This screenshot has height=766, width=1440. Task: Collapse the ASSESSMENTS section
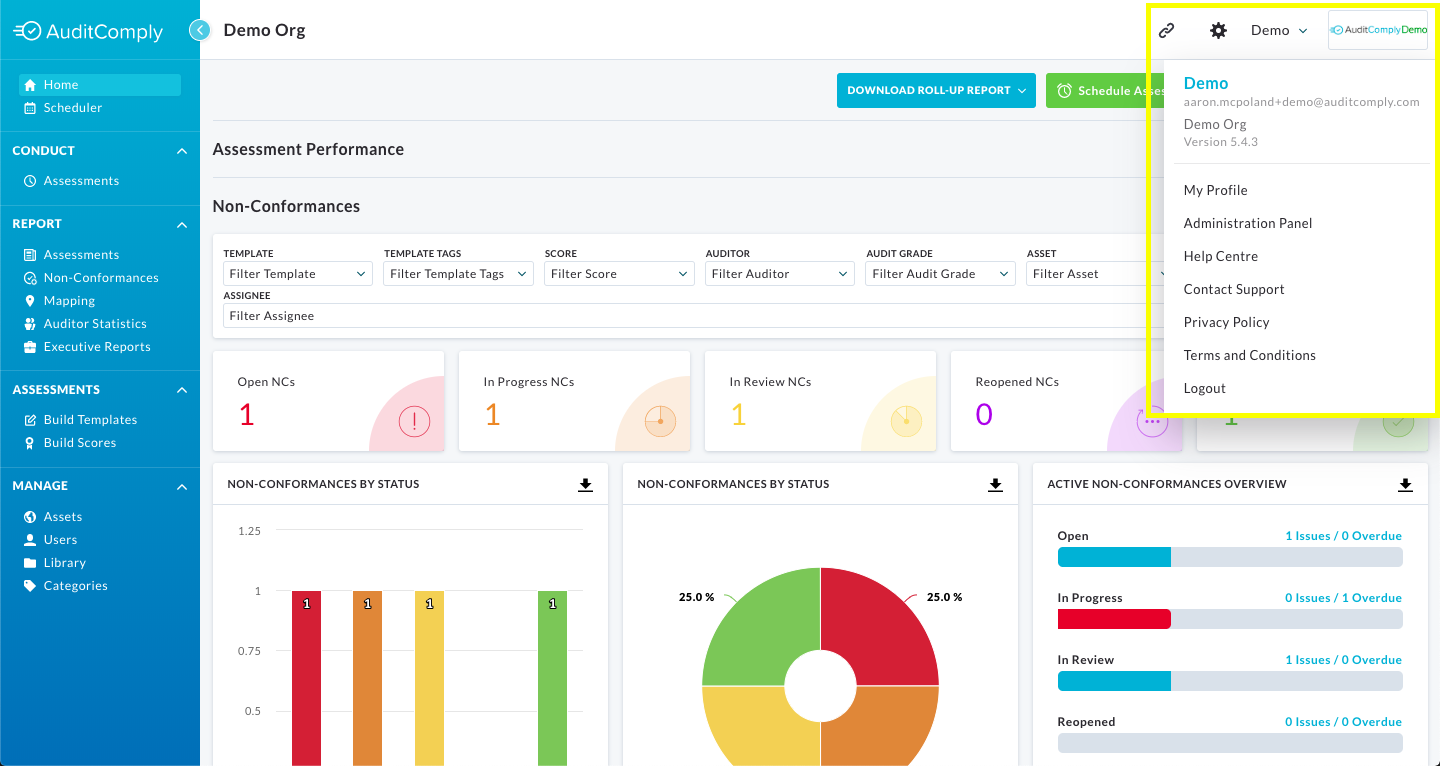pos(182,390)
